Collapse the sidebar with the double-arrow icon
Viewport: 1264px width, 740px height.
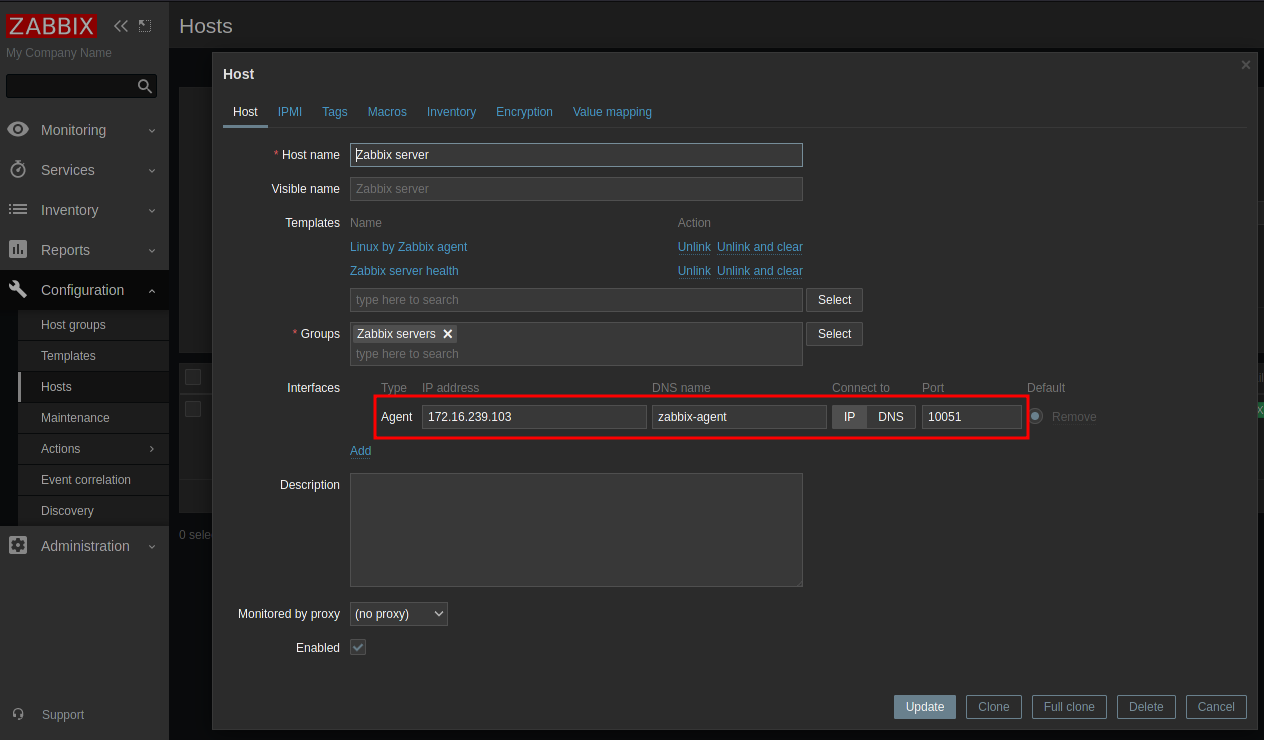click(121, 26)
